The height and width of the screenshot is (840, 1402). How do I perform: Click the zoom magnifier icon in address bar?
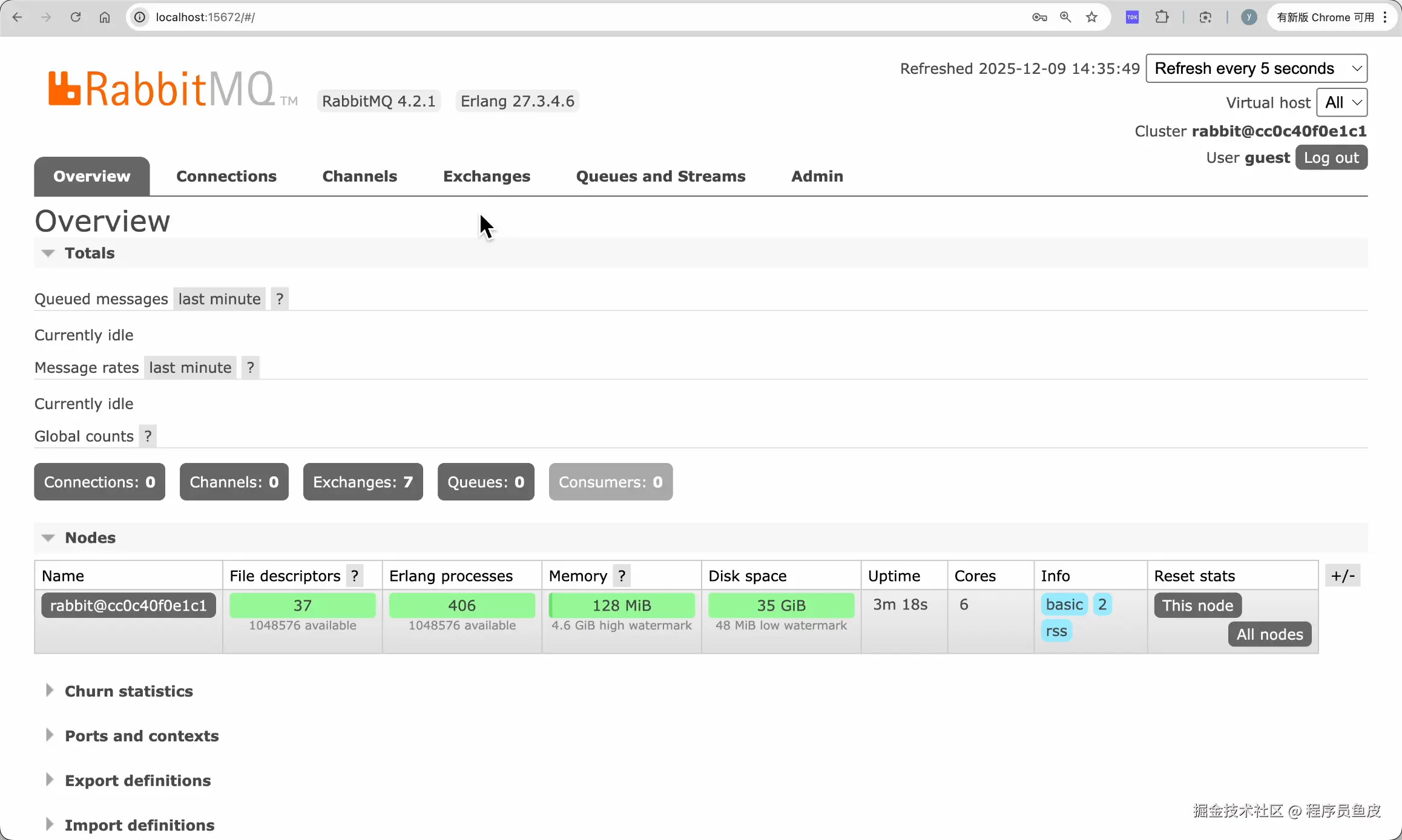[x=1065, y=17]
